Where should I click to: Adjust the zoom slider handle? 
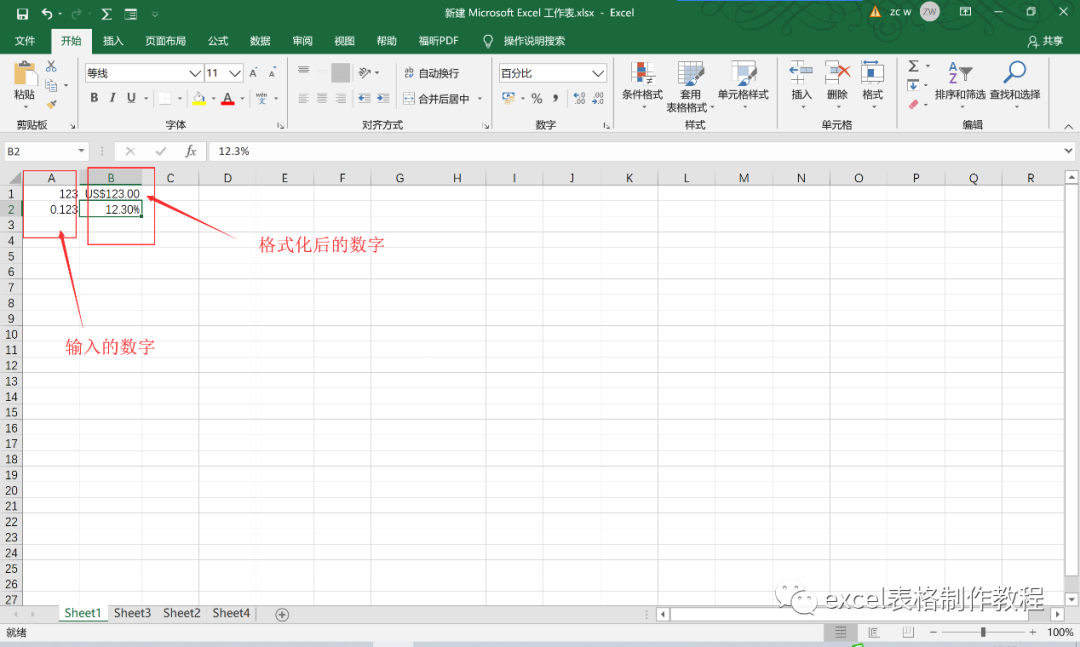983,632
